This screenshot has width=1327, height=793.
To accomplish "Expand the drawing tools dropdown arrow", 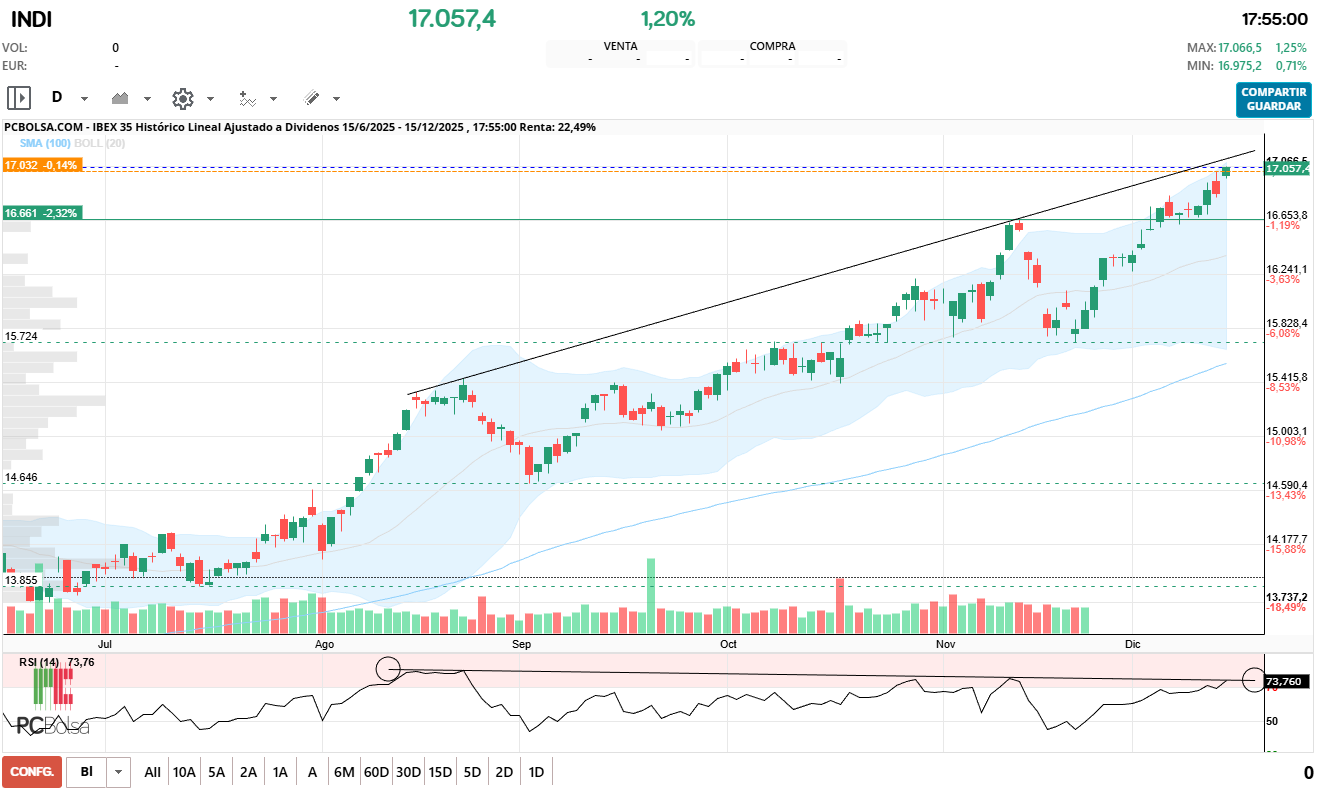I will point(334,99).
